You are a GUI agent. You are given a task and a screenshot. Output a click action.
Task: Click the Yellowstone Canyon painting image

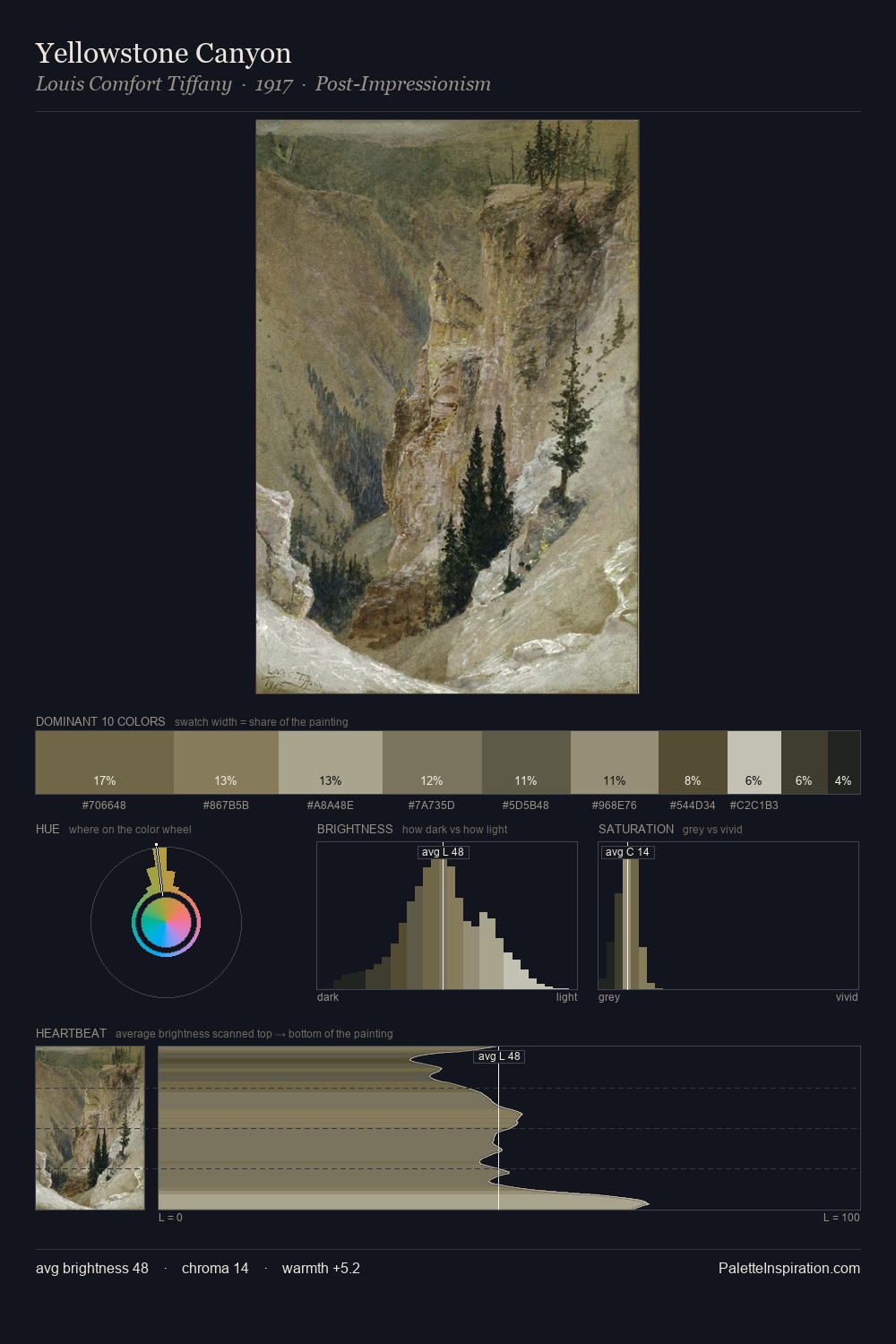point(447,407)
